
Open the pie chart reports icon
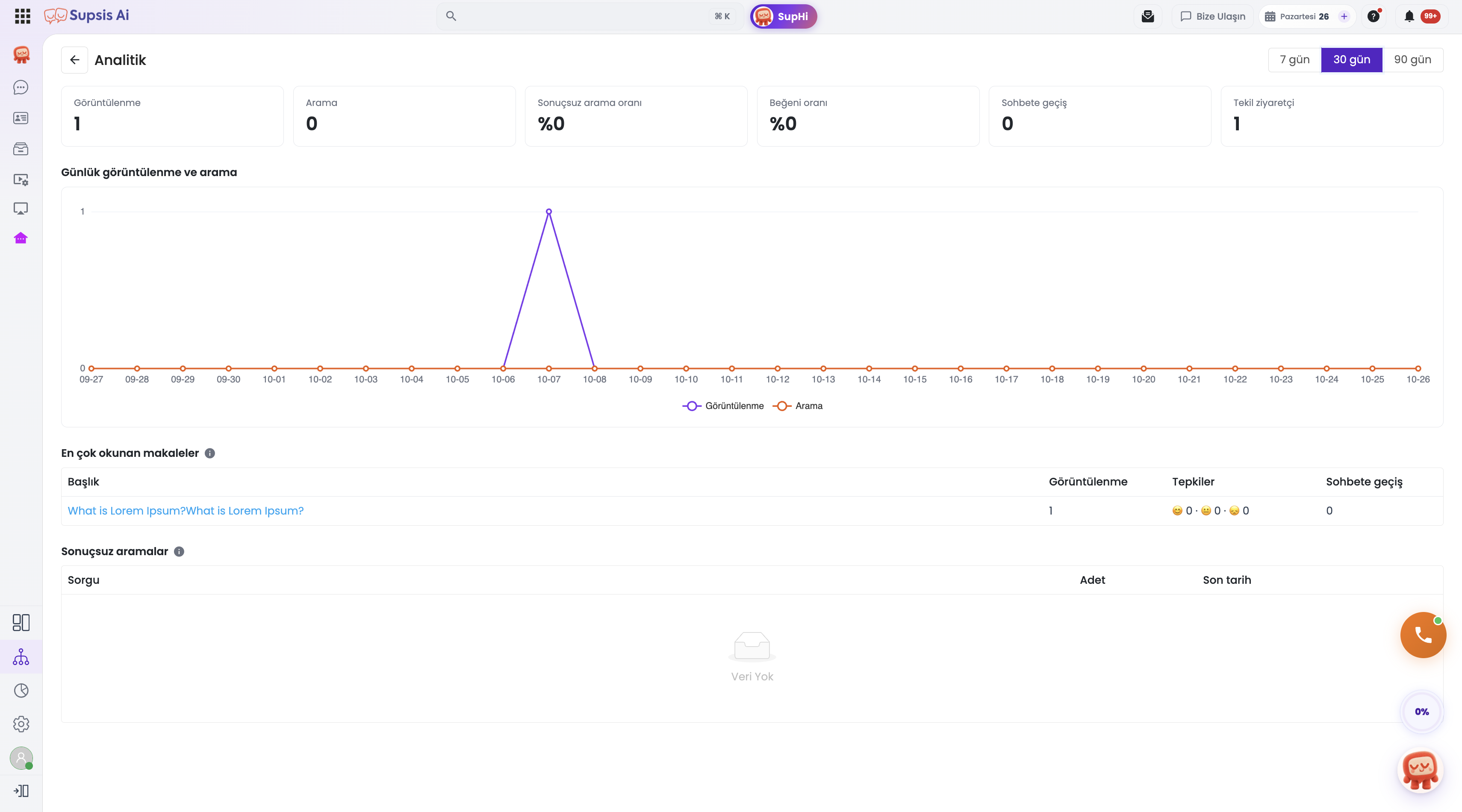[21, 691]
